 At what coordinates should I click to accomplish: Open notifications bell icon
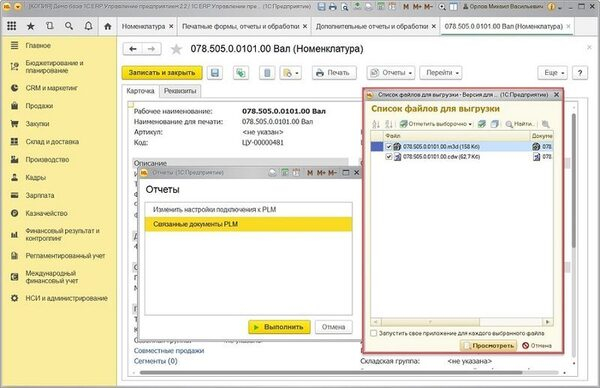[88, 26]
